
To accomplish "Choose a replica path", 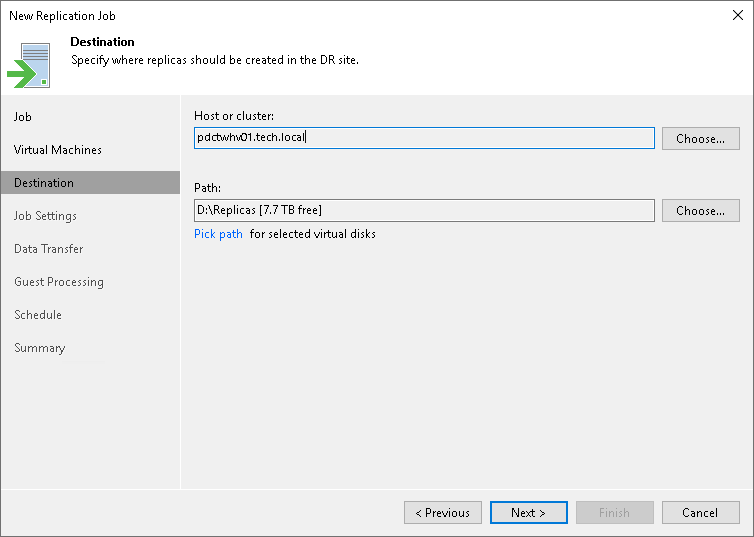I will click(x=700, y=210).
